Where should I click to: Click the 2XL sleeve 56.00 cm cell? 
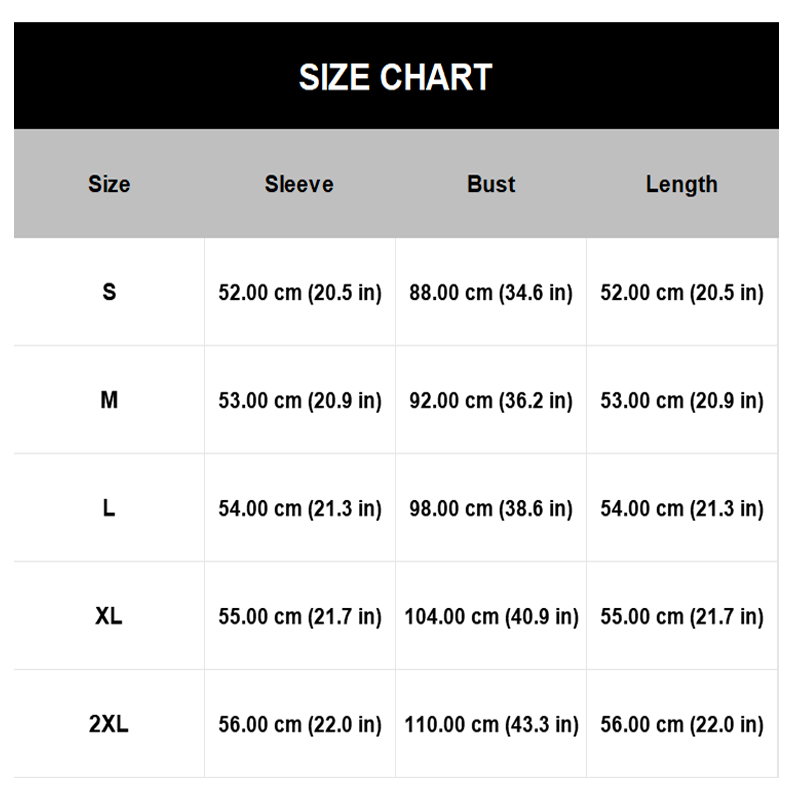tap(300, 725)
